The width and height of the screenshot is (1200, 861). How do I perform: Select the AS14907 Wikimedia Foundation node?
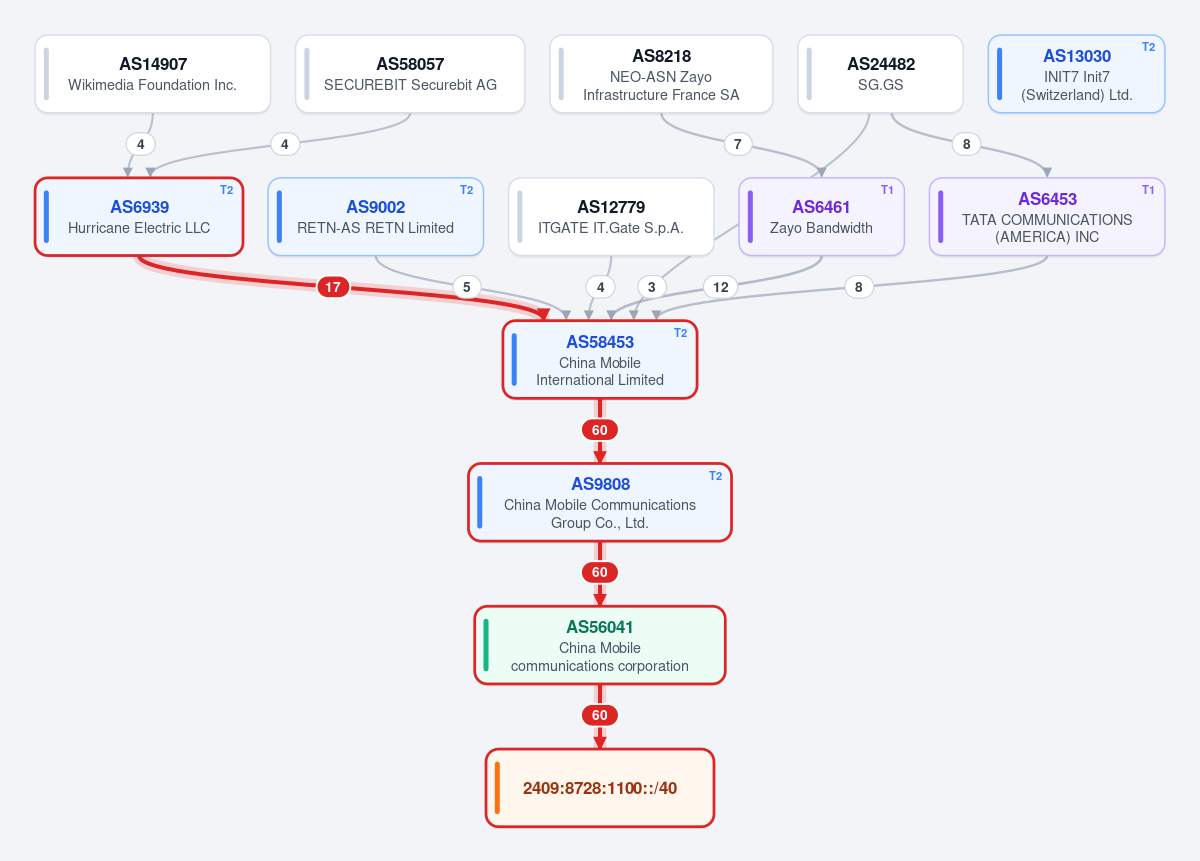(153, 74)
